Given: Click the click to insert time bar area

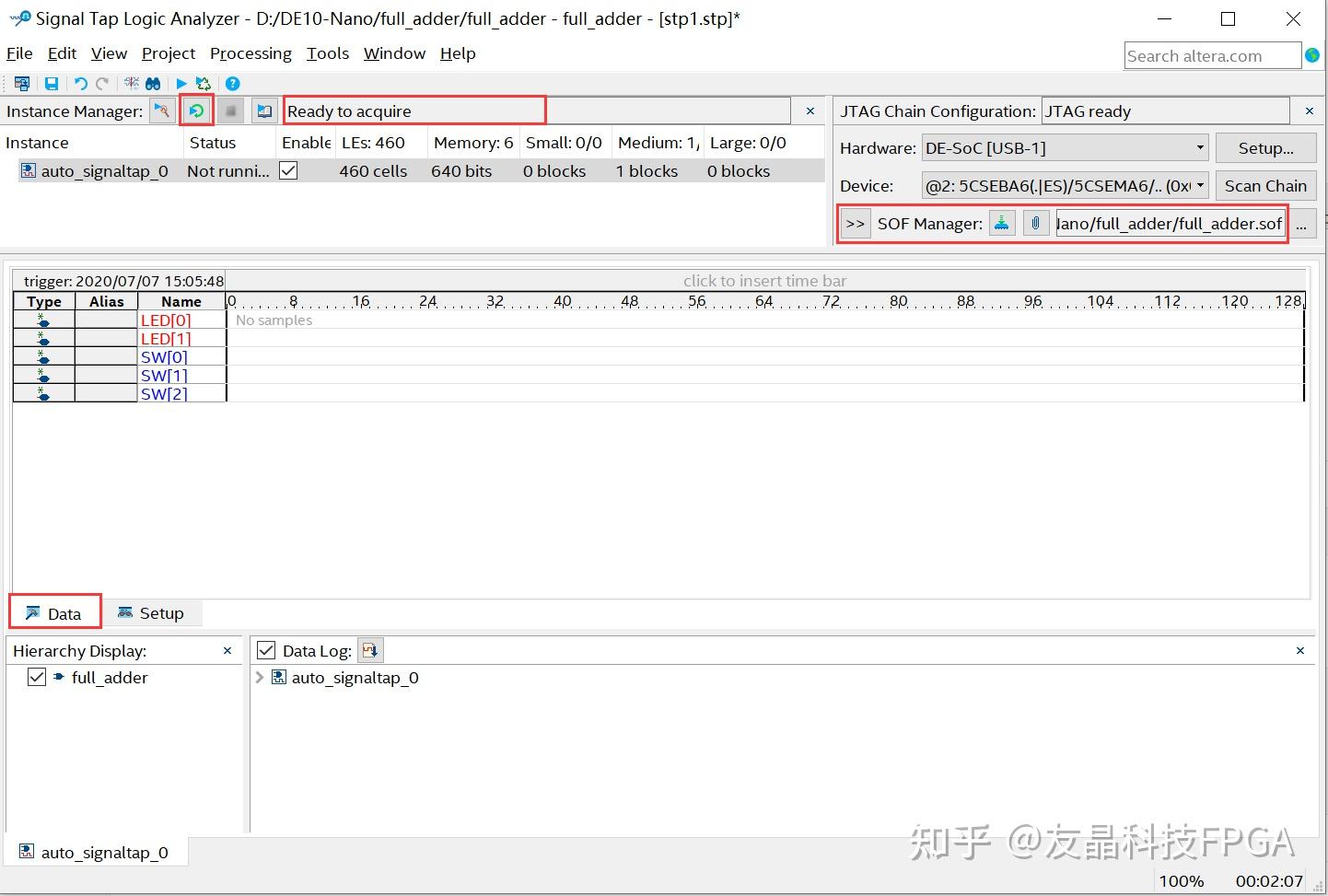Looking at the screenshot, I should click(765, 281).
